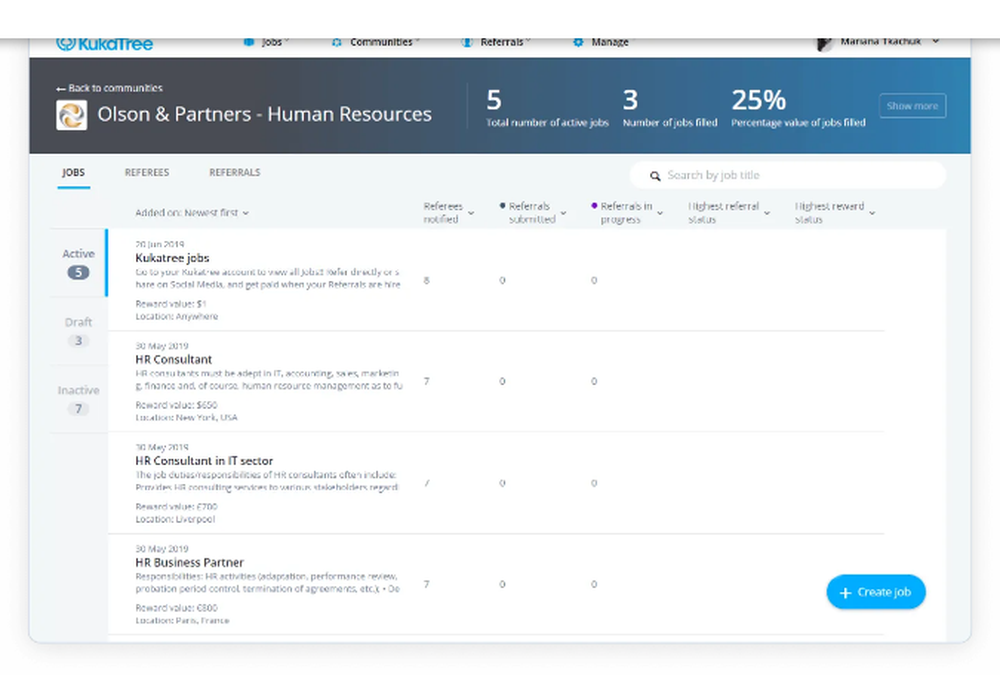1000x675 pixels.
Task: Click the Communities menu icon
Action: 337,42
